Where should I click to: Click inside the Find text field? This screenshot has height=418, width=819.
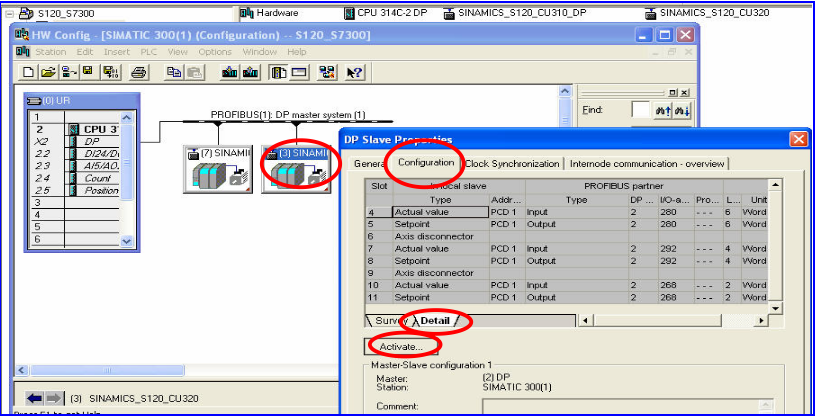[x=641, y=111]
